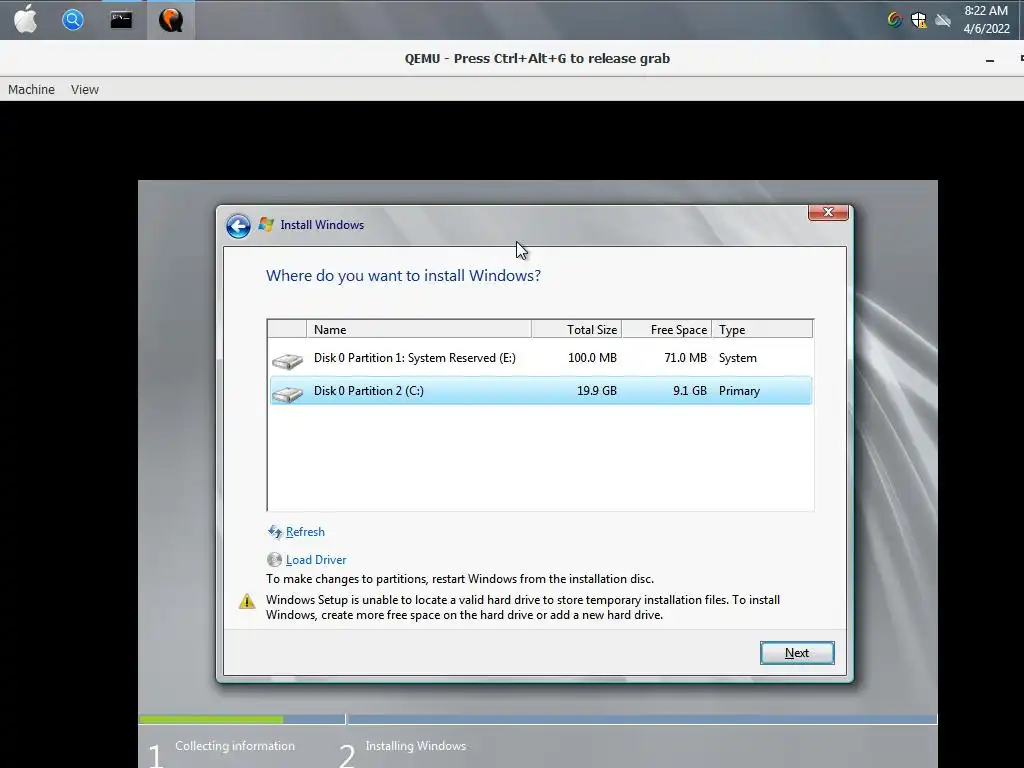Click the 'Where do you want to install Windows?' heading
Screen dimensions: 1024x768
tap(403, 276)
